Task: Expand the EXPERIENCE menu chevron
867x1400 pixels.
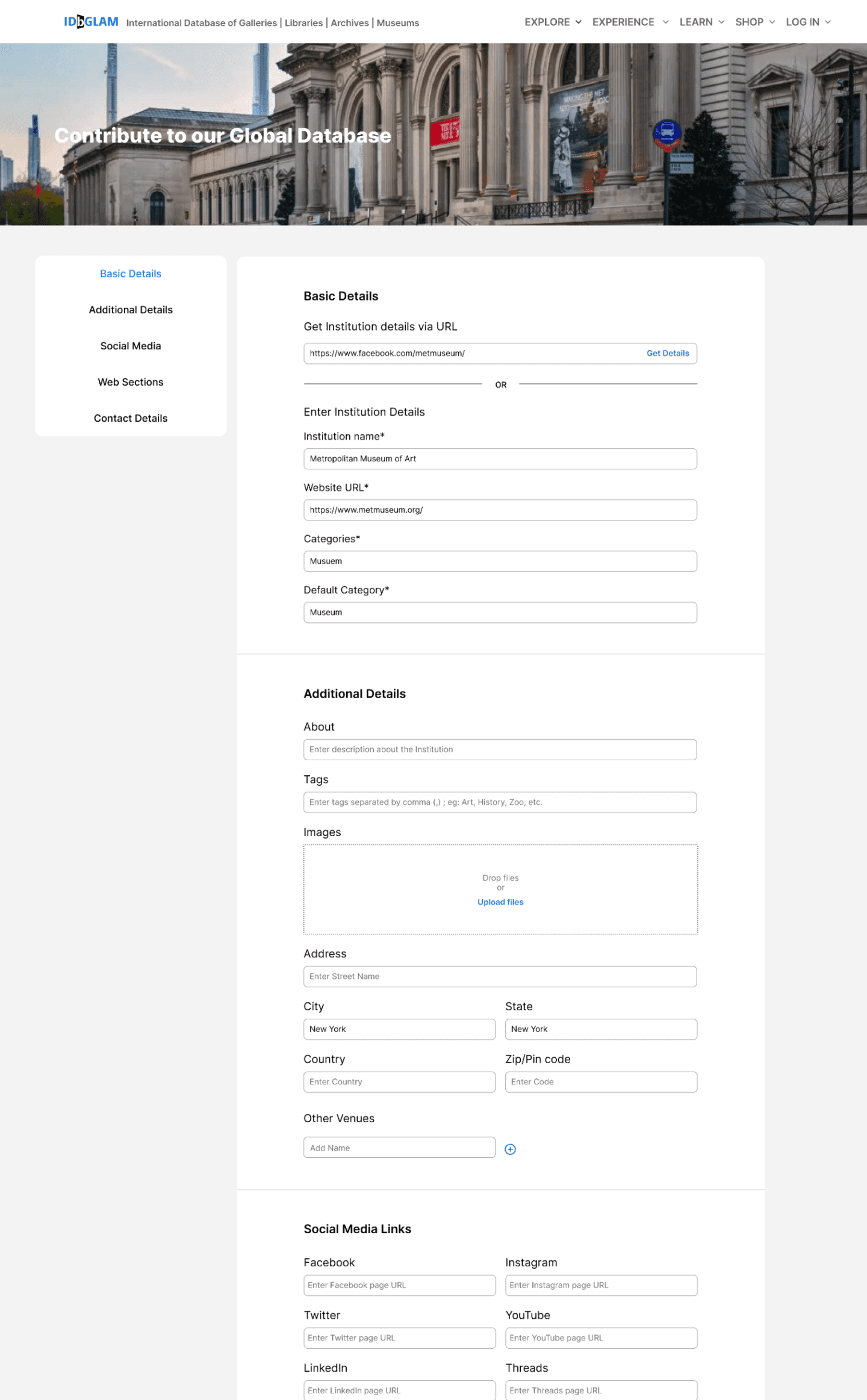Action: [665, 22]
